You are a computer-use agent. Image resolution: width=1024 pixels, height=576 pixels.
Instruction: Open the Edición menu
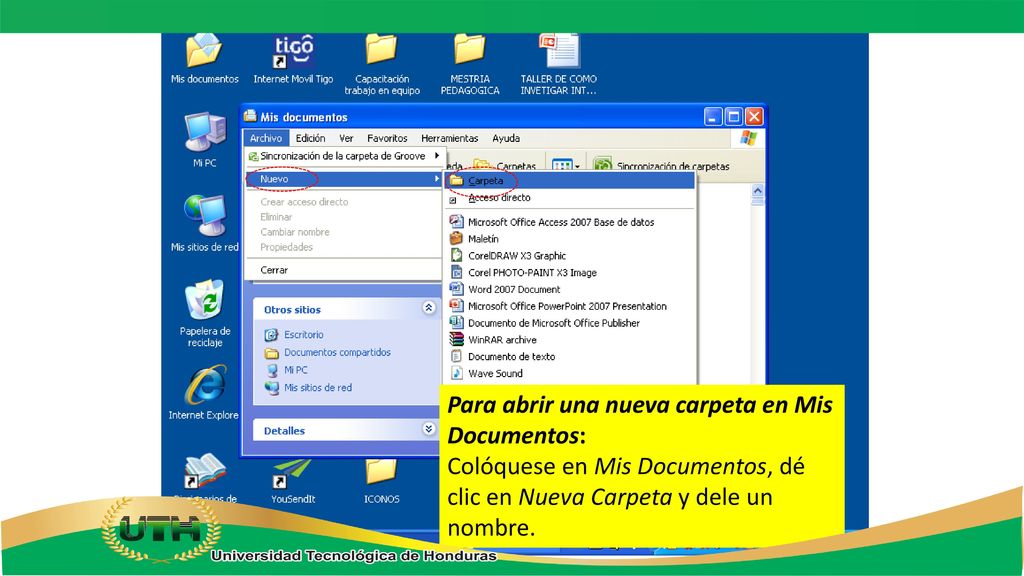click(310, 138)
